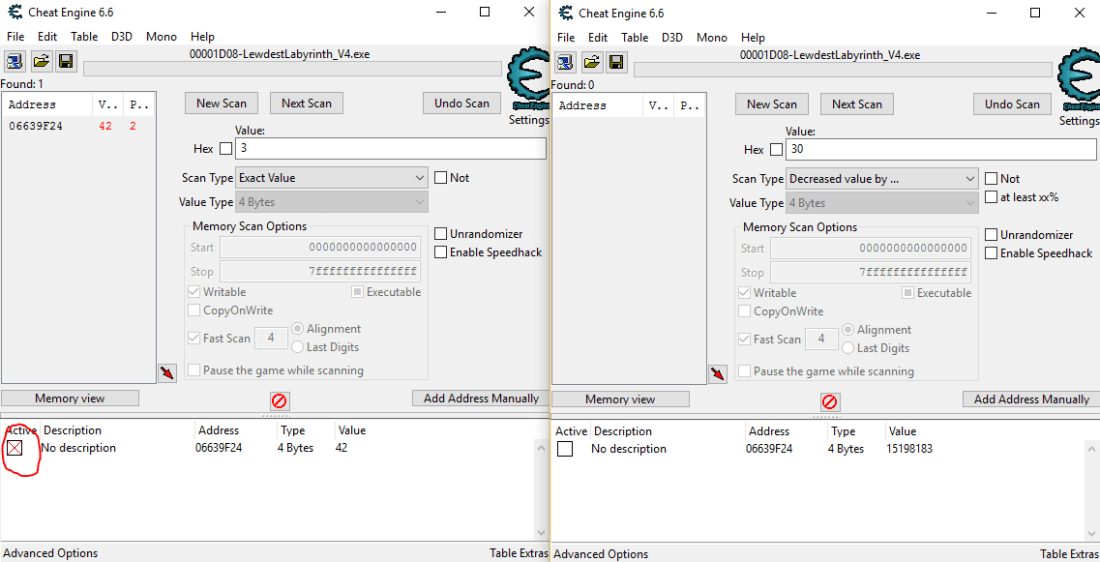
Task: Click the save floppy icon in left window
Action: (66, 62)
